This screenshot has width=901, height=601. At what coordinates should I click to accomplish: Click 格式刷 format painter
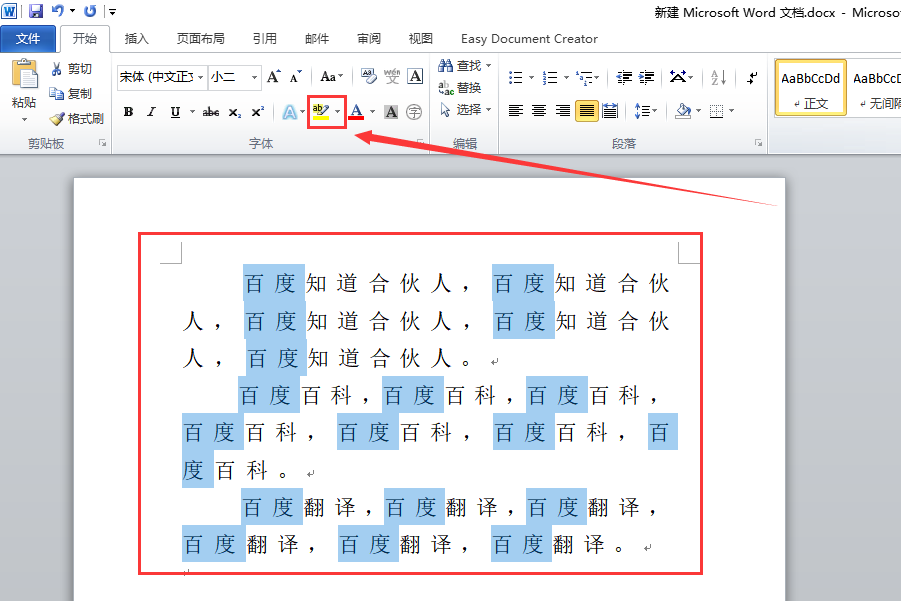[x=76, y=118]
